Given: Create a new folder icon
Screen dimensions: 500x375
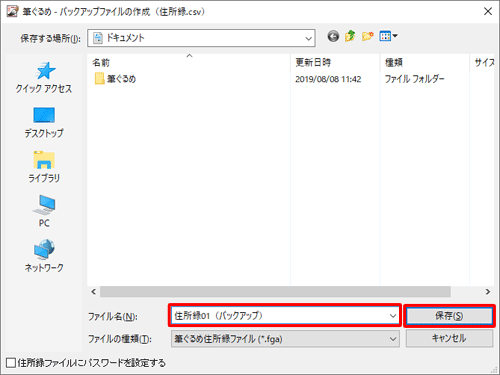Looking at the screenshot, I should 367,36.
